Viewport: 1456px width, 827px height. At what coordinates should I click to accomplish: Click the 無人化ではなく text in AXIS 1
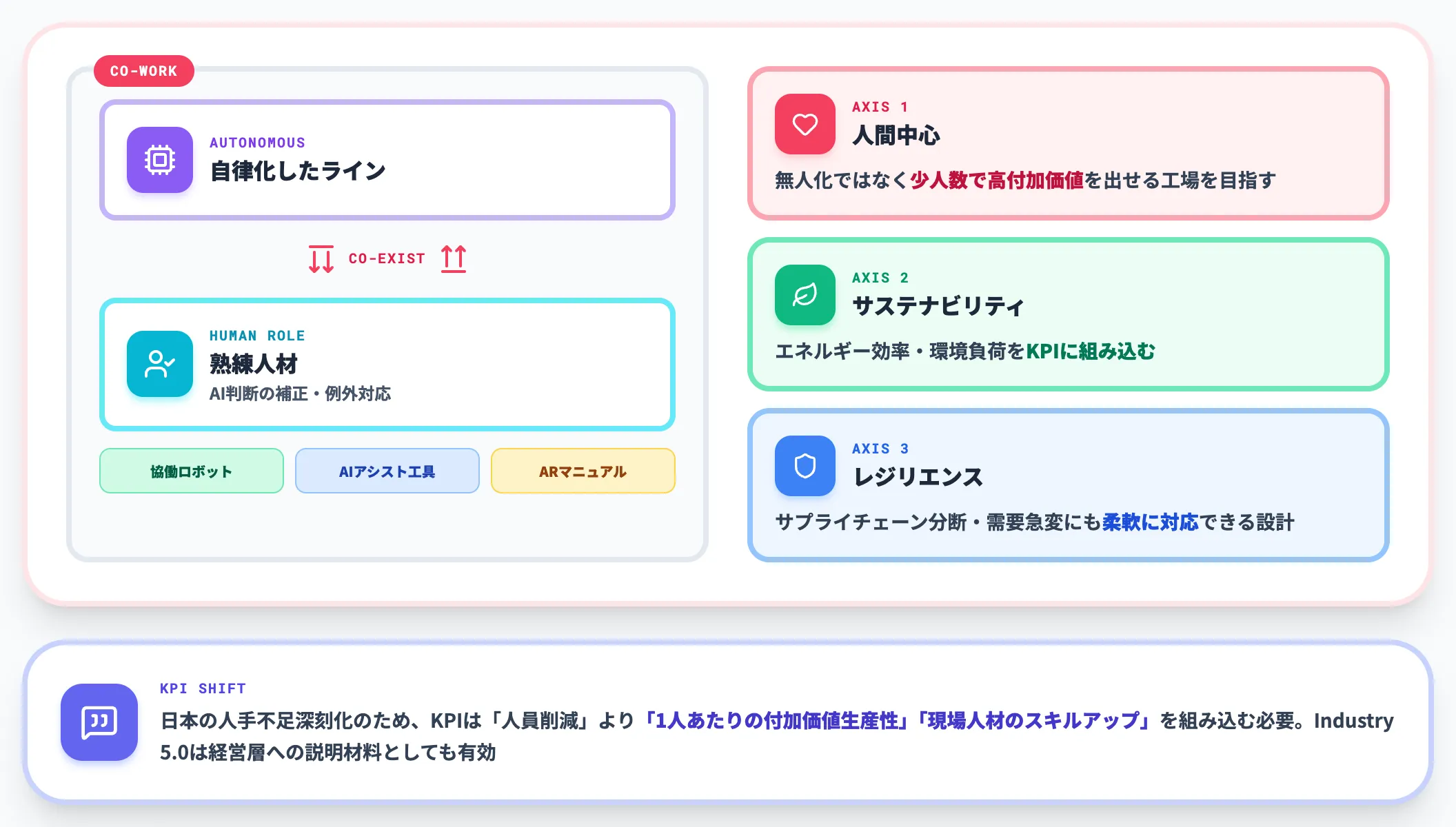842,180
